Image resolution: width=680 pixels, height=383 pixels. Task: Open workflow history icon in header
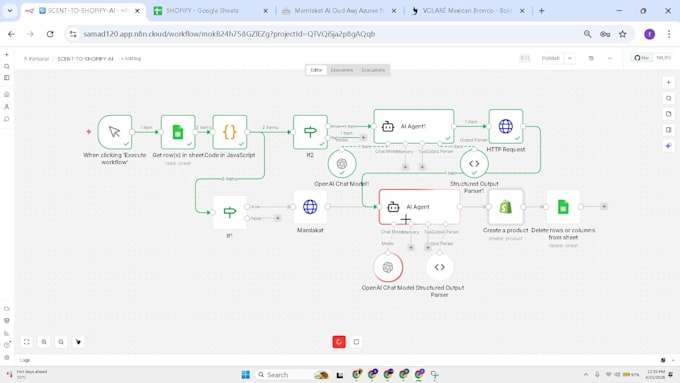click(x=591, y=58)
